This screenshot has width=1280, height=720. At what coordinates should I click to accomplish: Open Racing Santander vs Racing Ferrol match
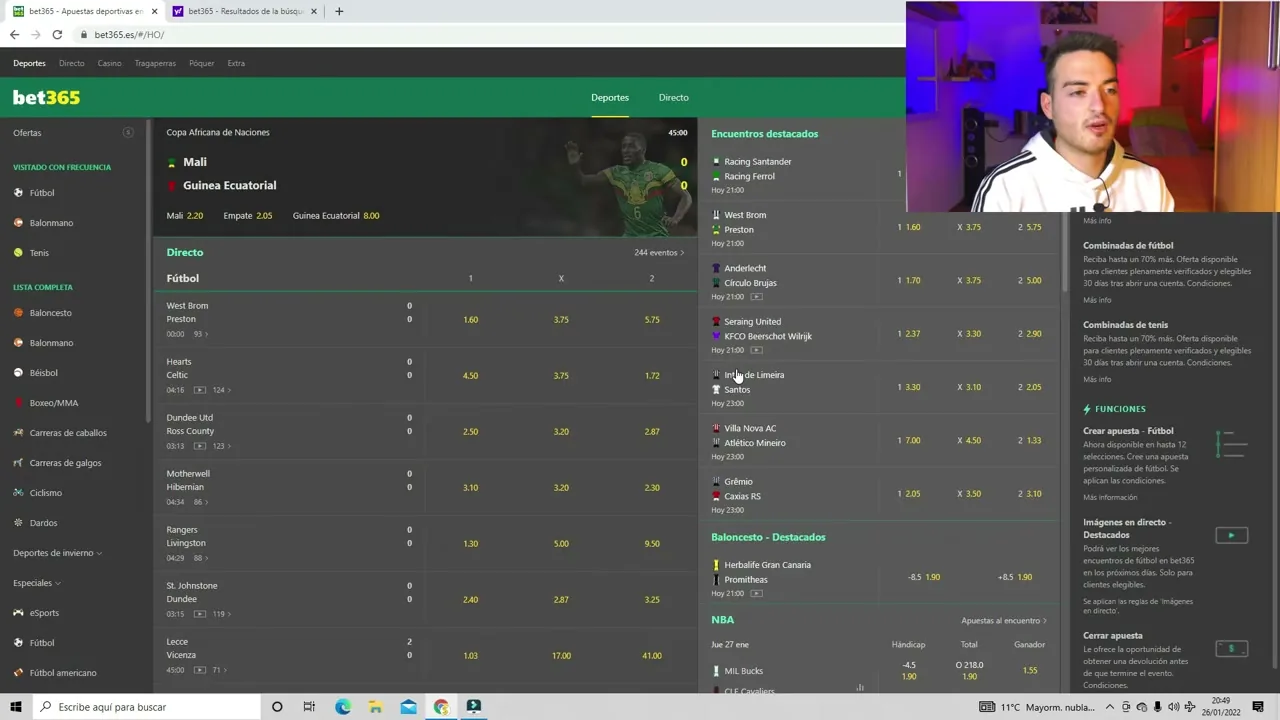757,169
